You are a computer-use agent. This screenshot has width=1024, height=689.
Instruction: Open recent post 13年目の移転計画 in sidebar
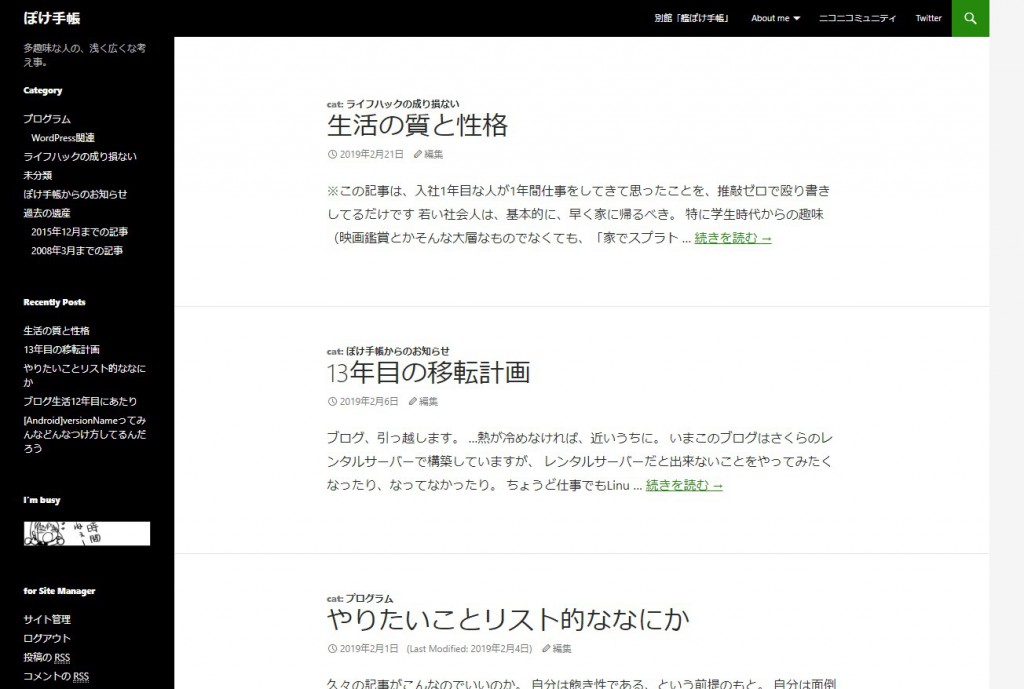pos(61,350)
